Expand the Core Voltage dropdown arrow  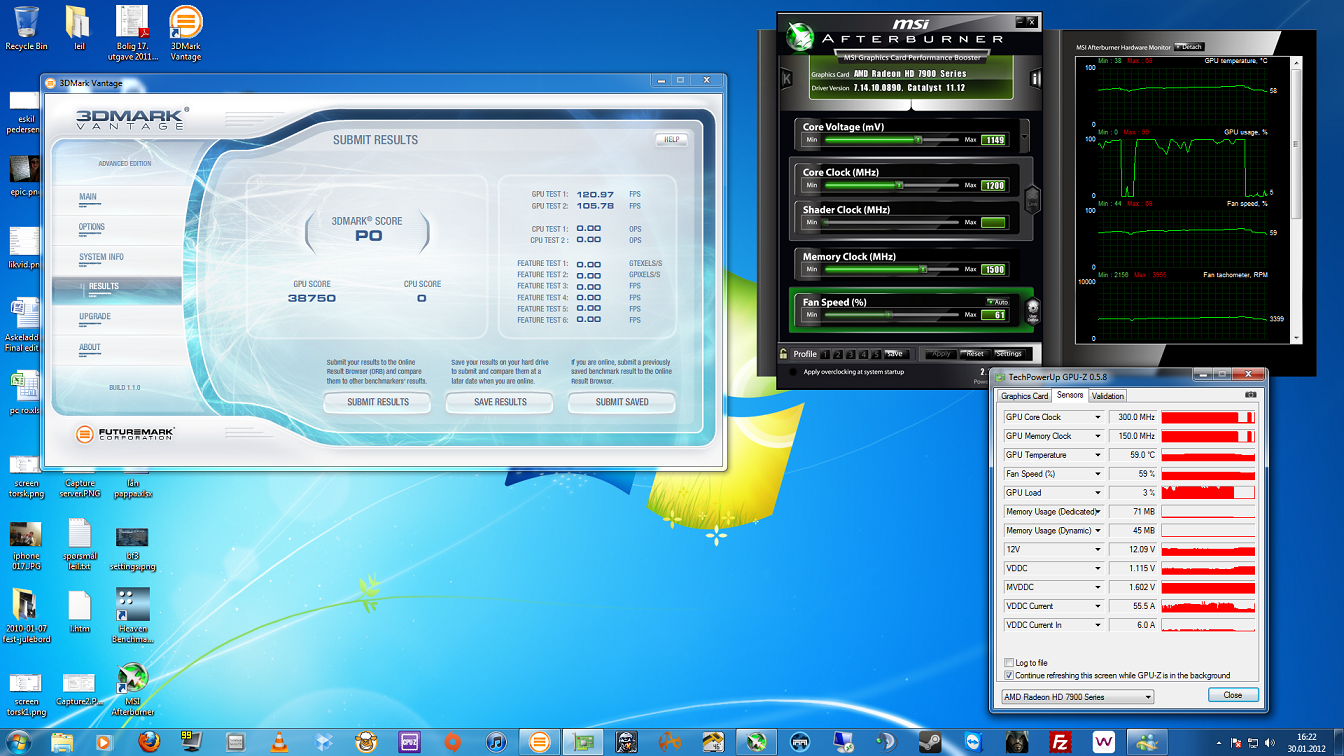click(x=1024, y=135)
